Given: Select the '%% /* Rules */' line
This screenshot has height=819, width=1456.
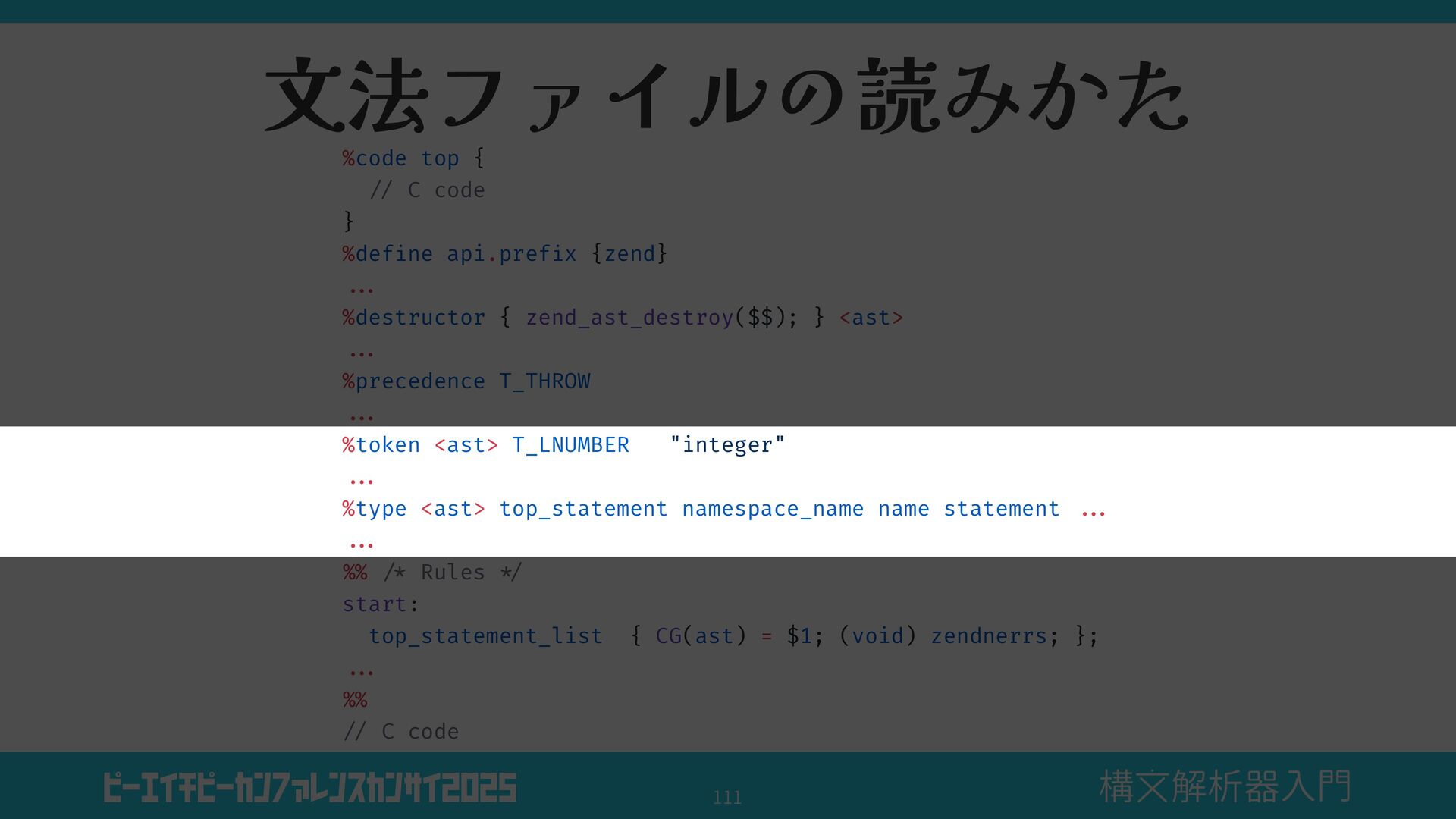Looking at the screenshot, I should (x=432, y=572).
